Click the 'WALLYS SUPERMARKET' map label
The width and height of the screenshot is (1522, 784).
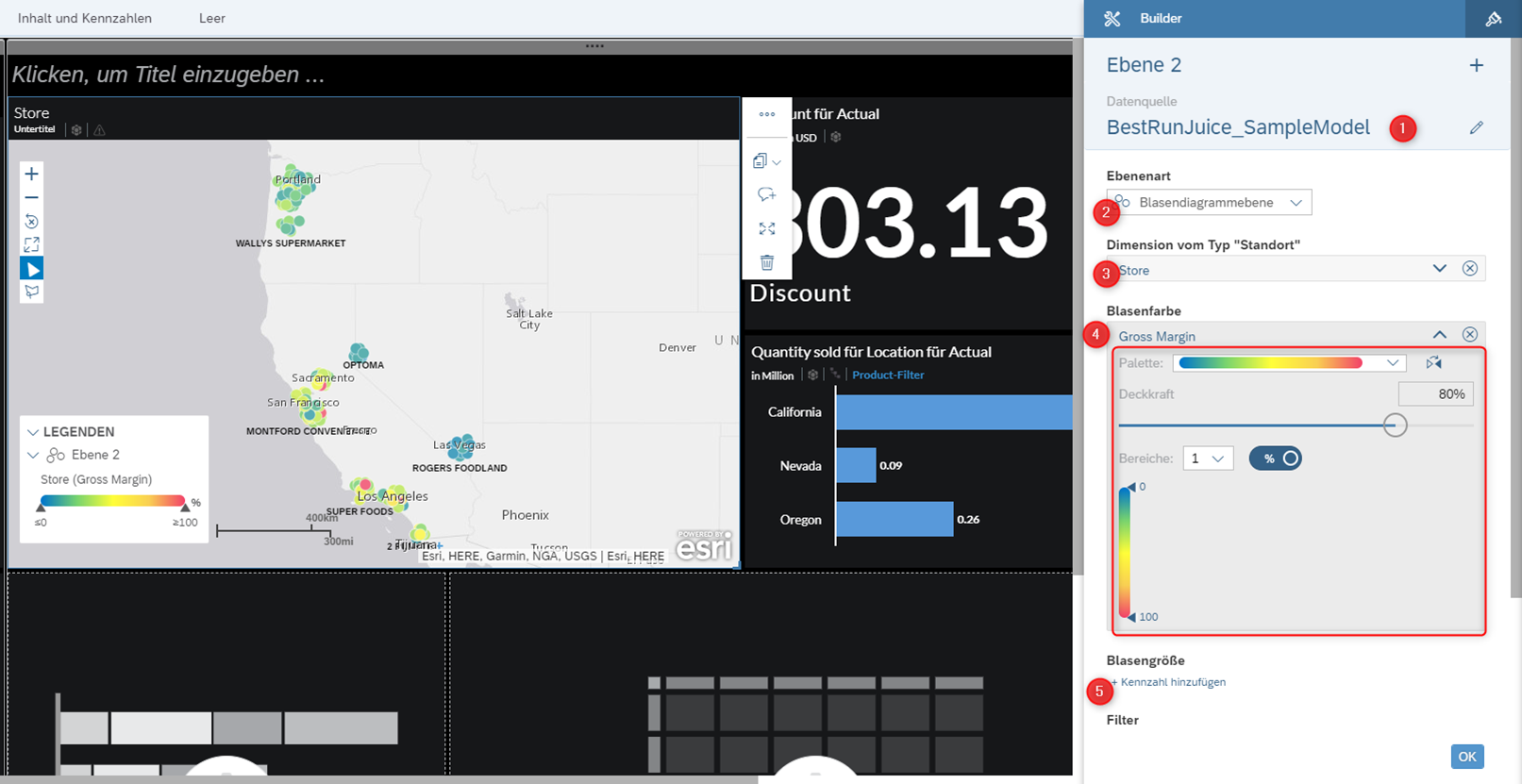coord(291,243)
